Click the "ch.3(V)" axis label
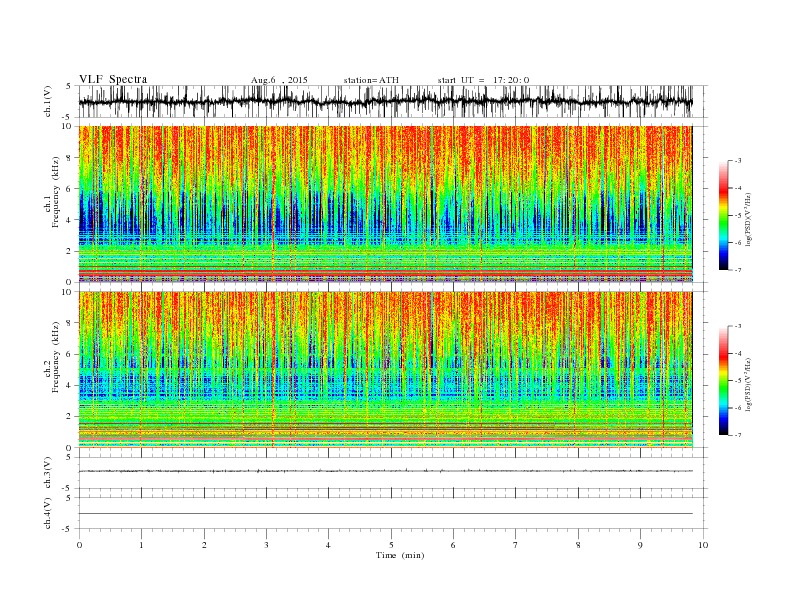 (x=48, y=473)
